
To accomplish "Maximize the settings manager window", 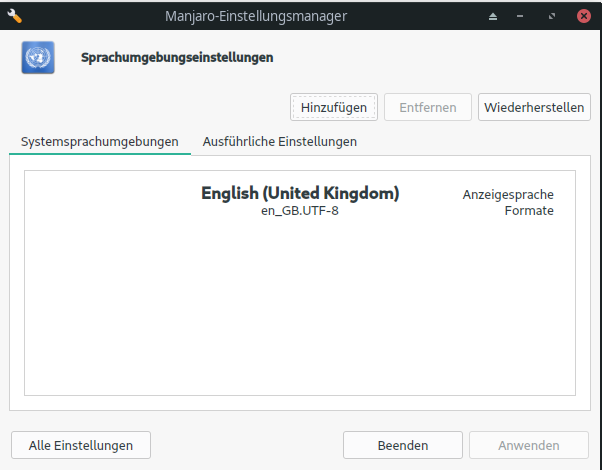I will tap(552, 16).
